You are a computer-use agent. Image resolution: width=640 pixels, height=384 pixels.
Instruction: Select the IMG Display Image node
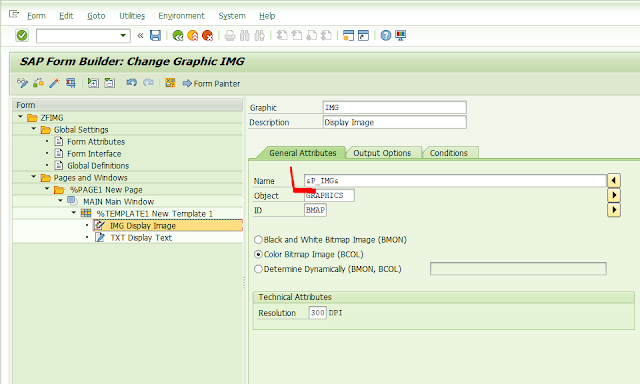142,226
